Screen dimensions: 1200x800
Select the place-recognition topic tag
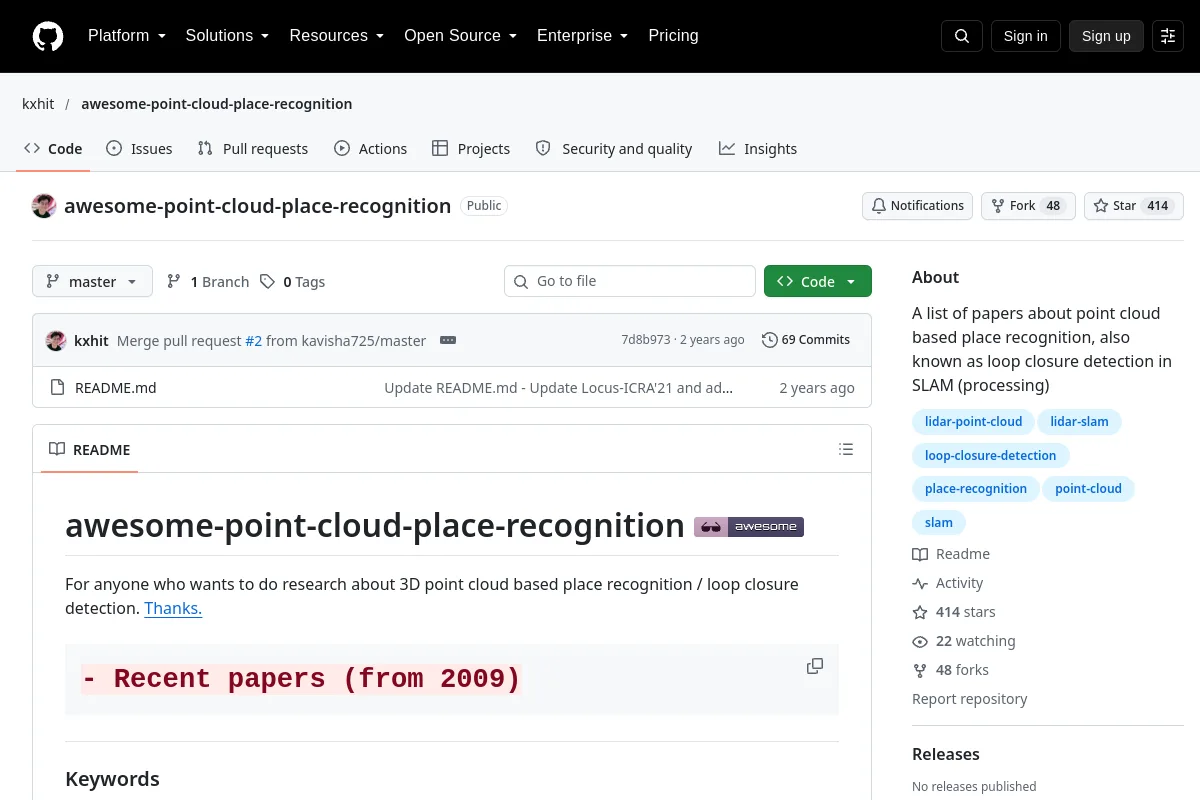pos(975,489)
